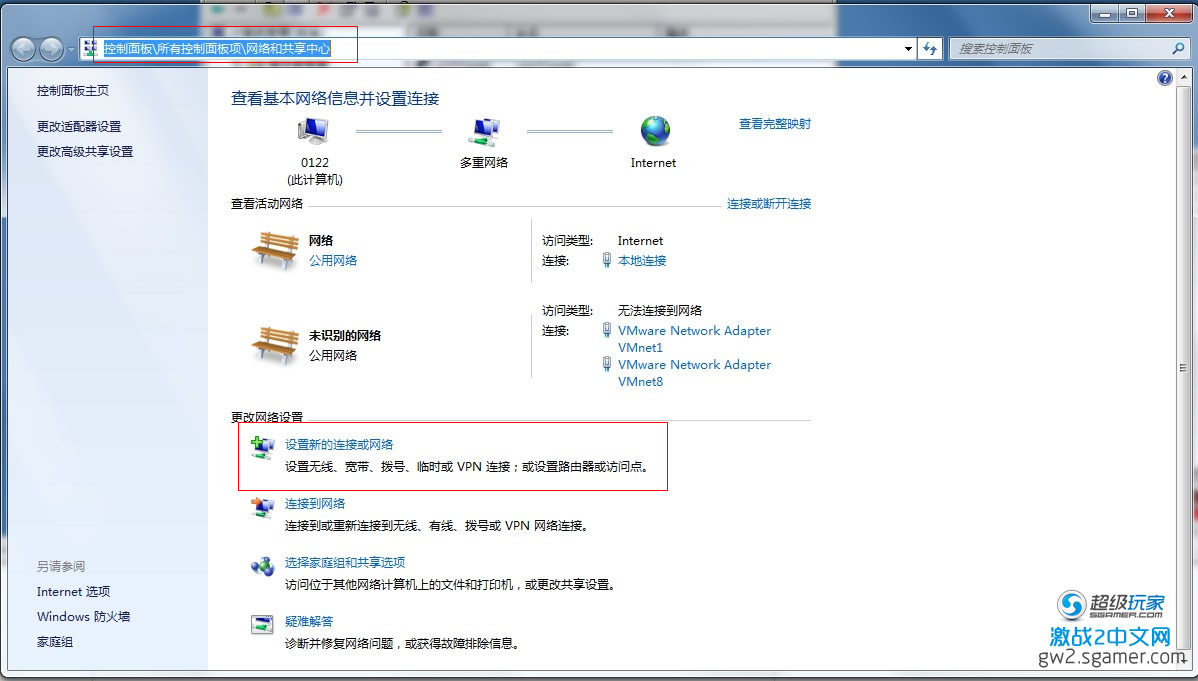Maximize the control panel window
Screen dimensions: 1198x681
(x=1132, y=12)
